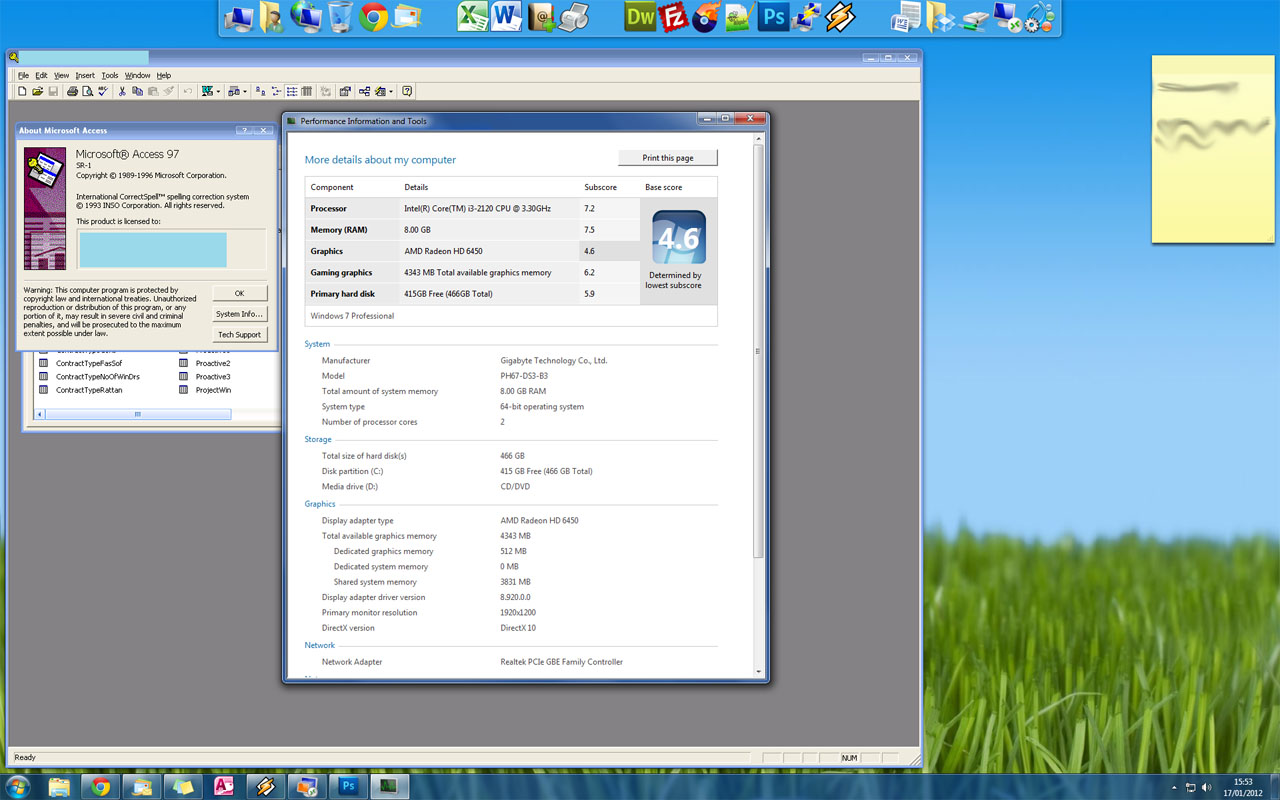1280x800 pixels.
Task: Expand the OfficeLinks dropdown arrow
Action: click(x=218, y=91)
